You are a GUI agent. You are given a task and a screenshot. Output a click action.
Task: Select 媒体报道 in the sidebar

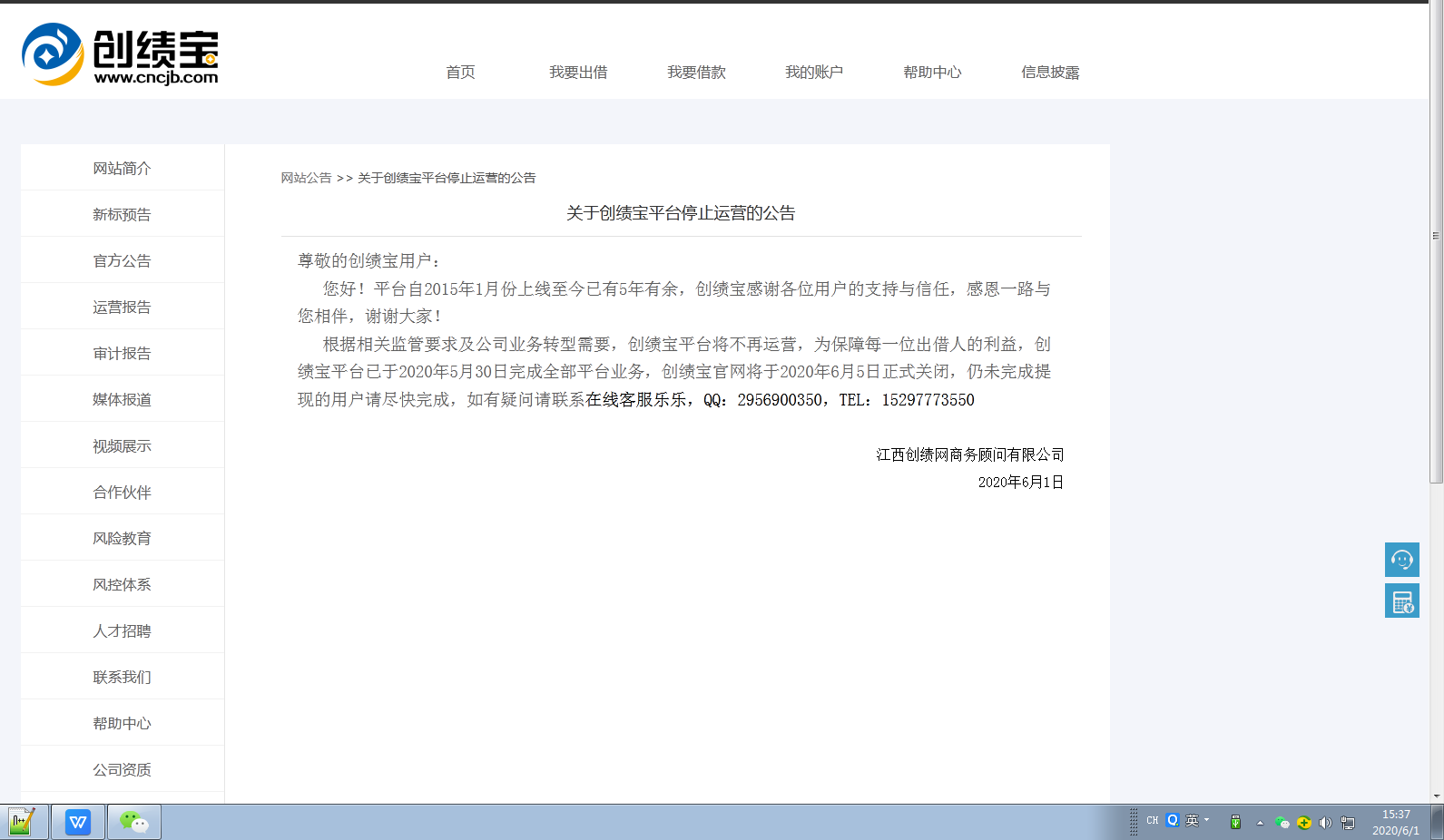pyautogui.click(x=123, y=399)
